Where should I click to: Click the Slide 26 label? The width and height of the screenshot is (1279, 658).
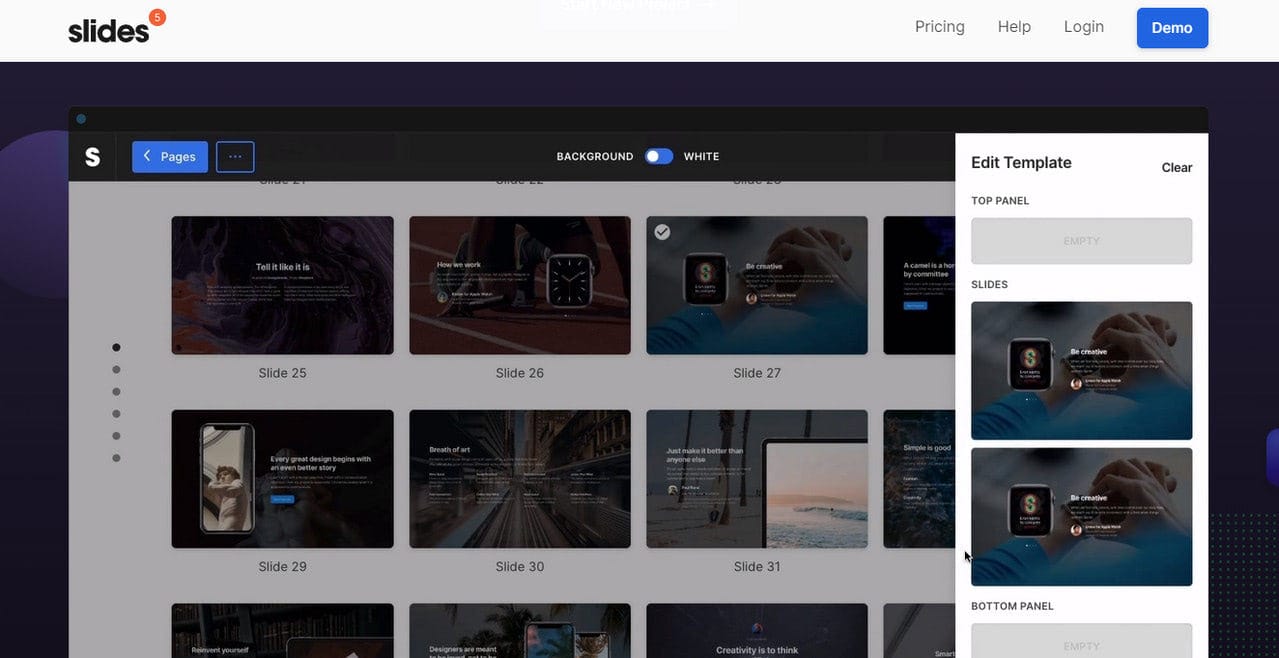pyautogui.click(x=520, y=373)
